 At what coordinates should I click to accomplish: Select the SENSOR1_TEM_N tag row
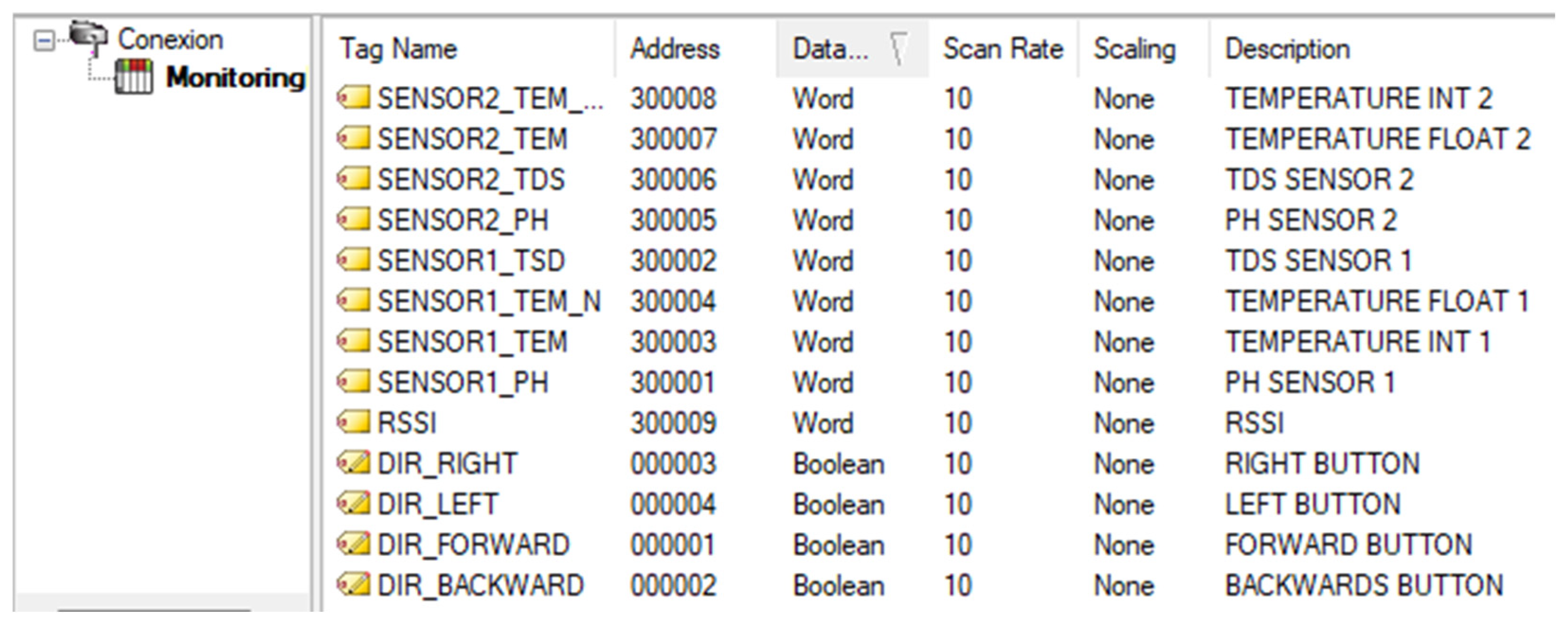click(489, 301)
